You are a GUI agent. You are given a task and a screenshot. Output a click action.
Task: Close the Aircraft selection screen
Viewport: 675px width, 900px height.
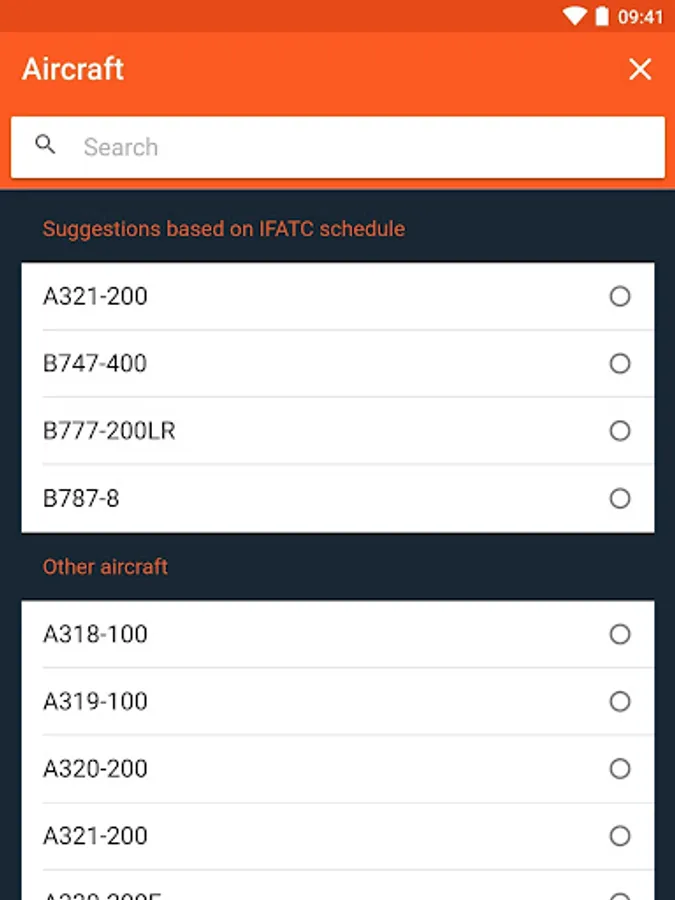639,69
